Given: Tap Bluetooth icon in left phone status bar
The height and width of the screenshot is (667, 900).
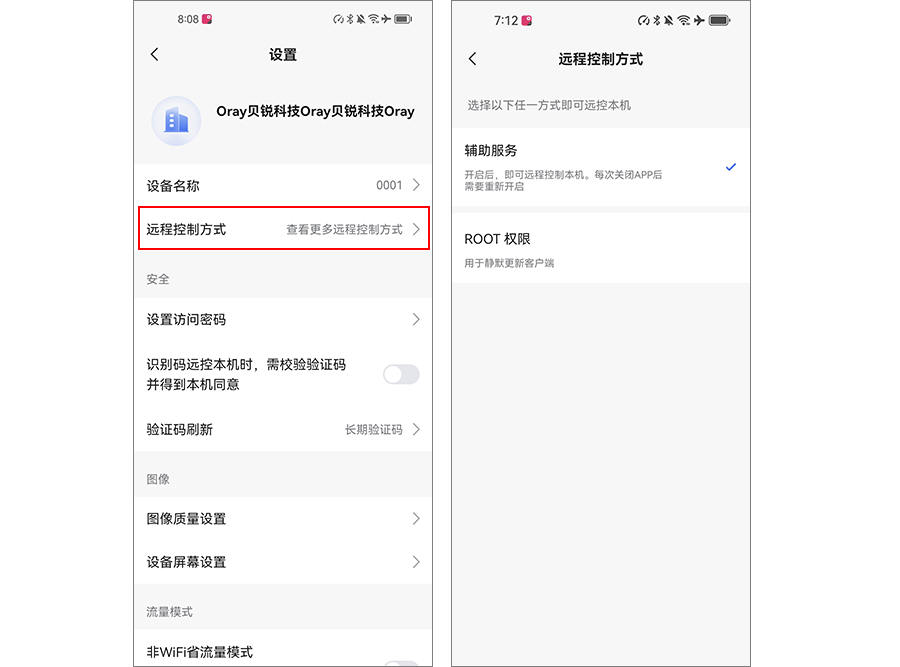Looking at the screenshot, I should [350, 19].
